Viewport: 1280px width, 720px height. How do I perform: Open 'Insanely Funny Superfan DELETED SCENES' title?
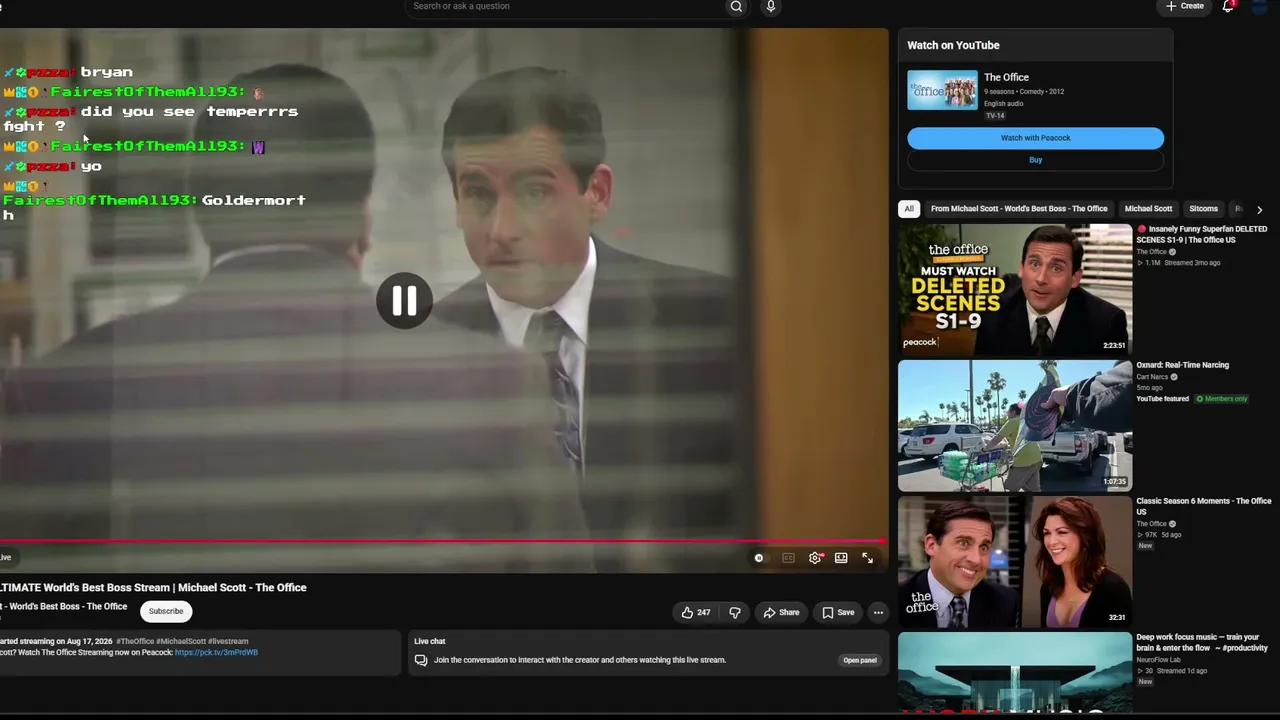click(x=1202, y=234)
